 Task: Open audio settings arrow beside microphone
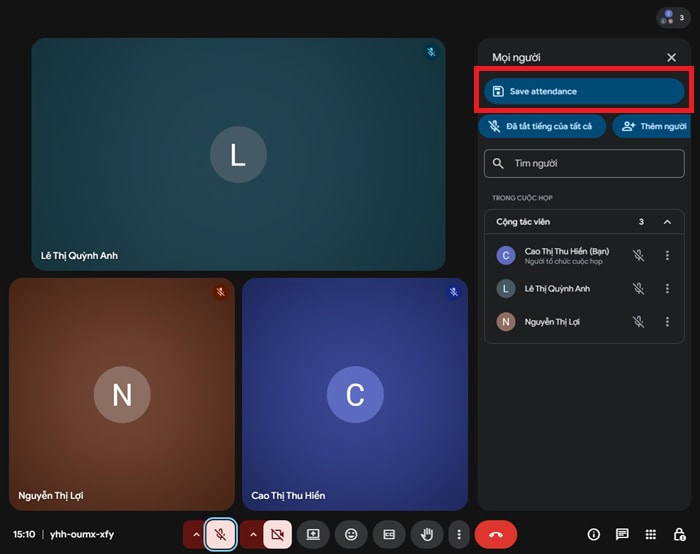pyautogui.click(x=196, y=534)
